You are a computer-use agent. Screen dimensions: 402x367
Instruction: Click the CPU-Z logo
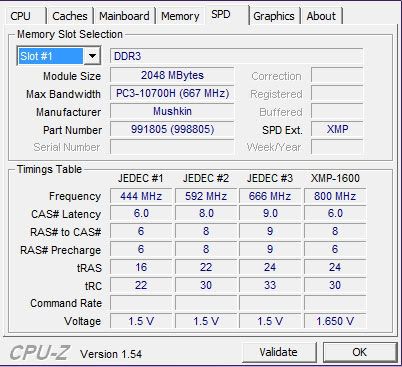point(39,353)
